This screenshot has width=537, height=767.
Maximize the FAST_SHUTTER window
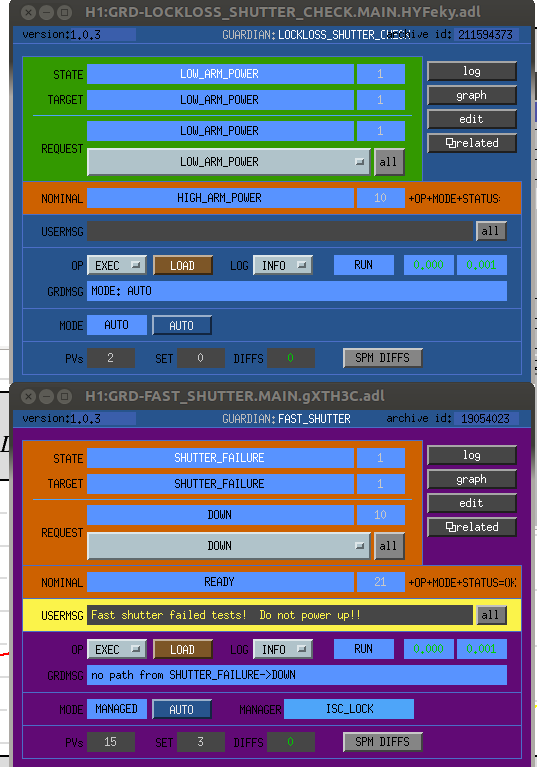pos(64,396)
